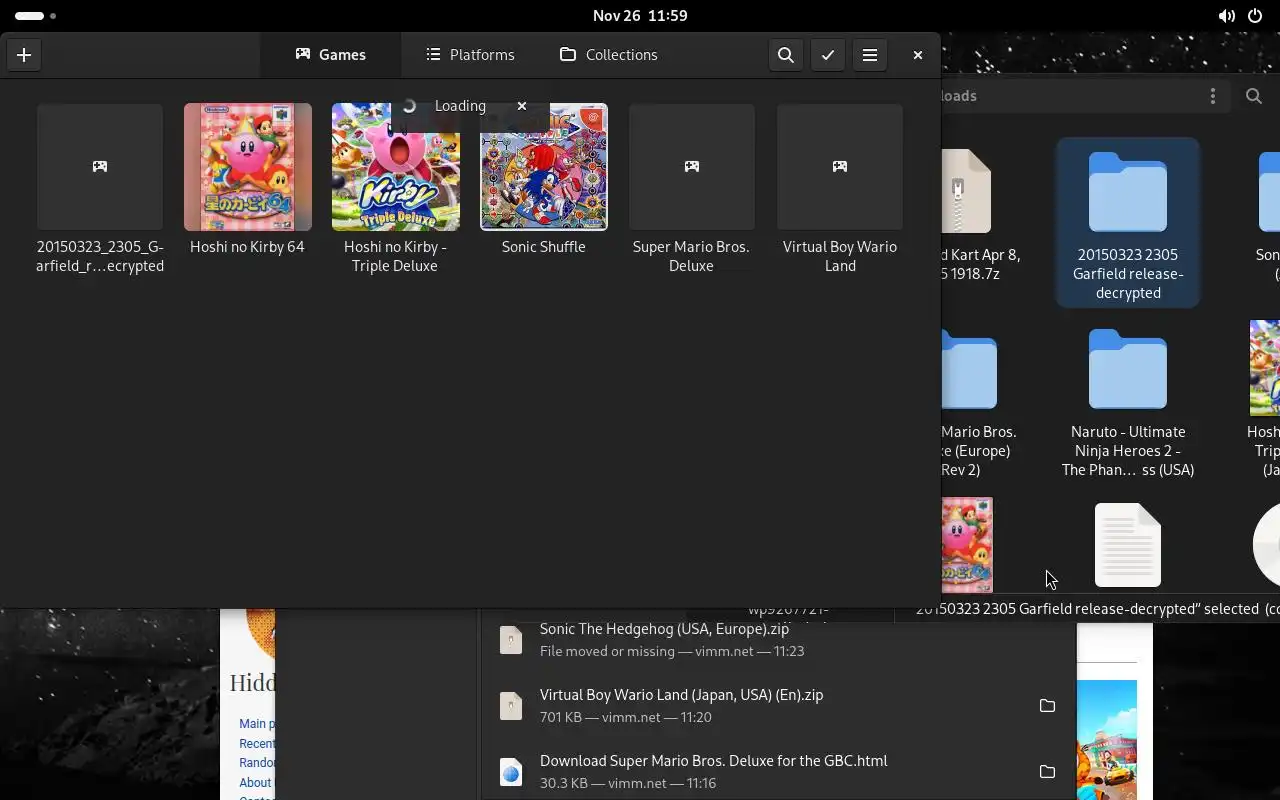Screen dimensions: 1280x800
Task: Open the volume system indicator
Action: (x=1226, y=16)
